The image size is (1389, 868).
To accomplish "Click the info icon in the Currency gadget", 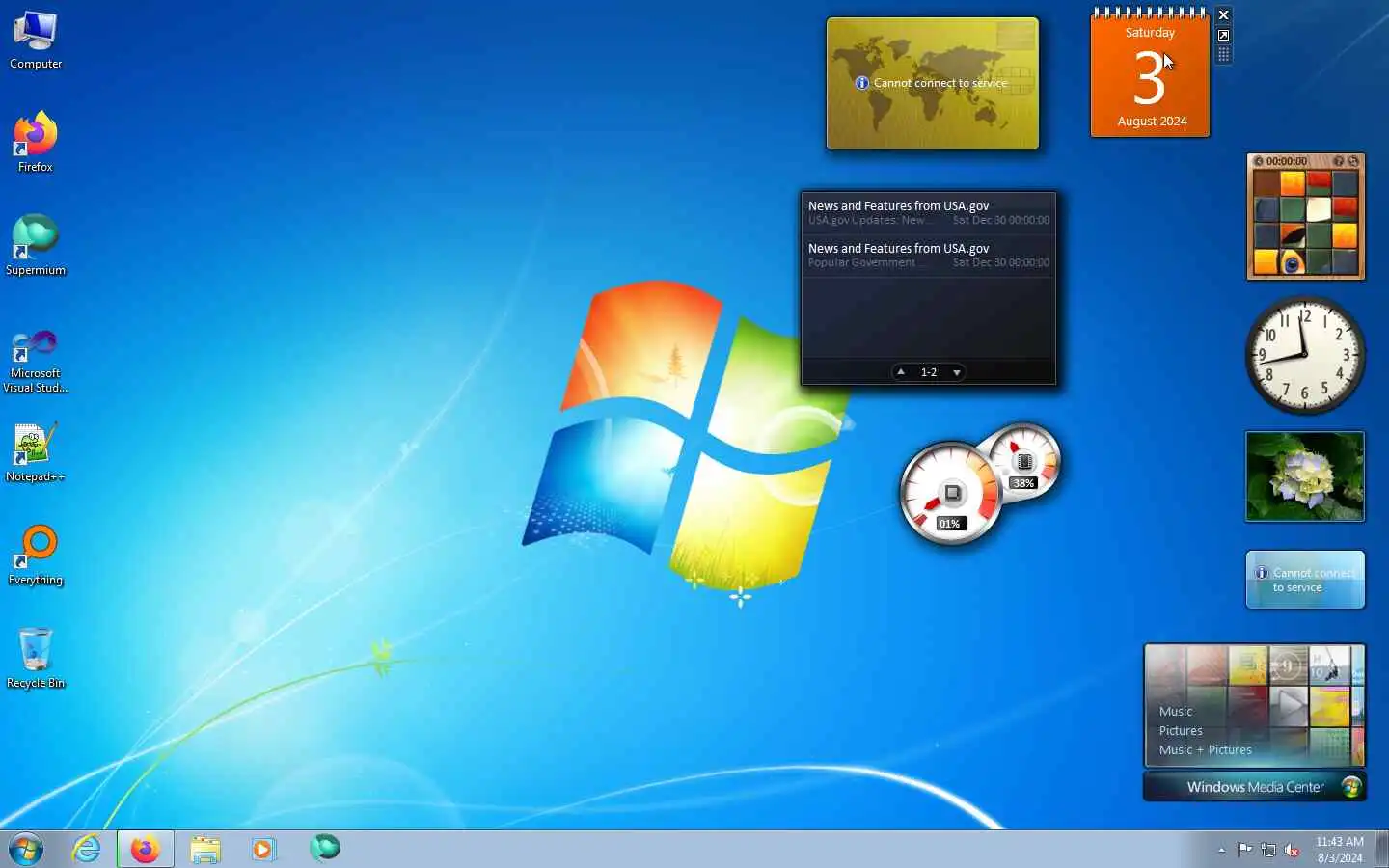I will coord(862,83).
